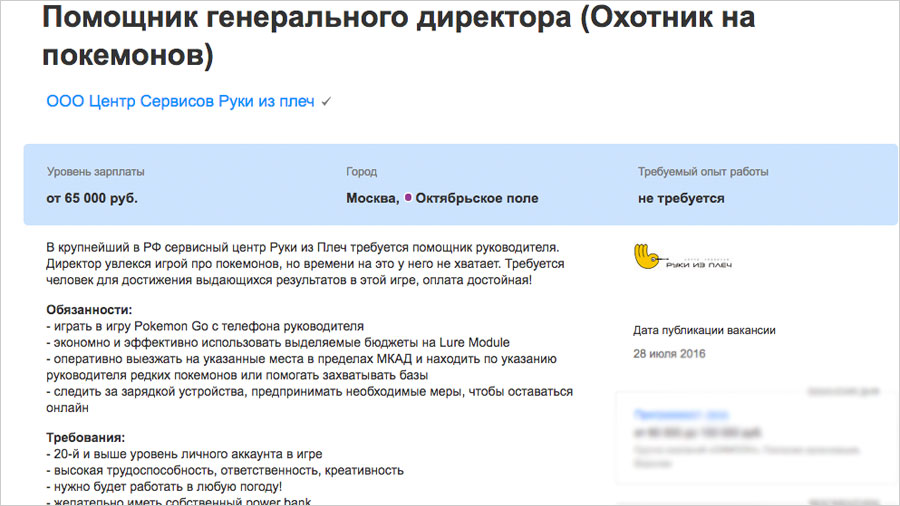Click the line оперативно выезжать на указанные места
The height and width of the screenshot is (506, 900).
(301, 367)
